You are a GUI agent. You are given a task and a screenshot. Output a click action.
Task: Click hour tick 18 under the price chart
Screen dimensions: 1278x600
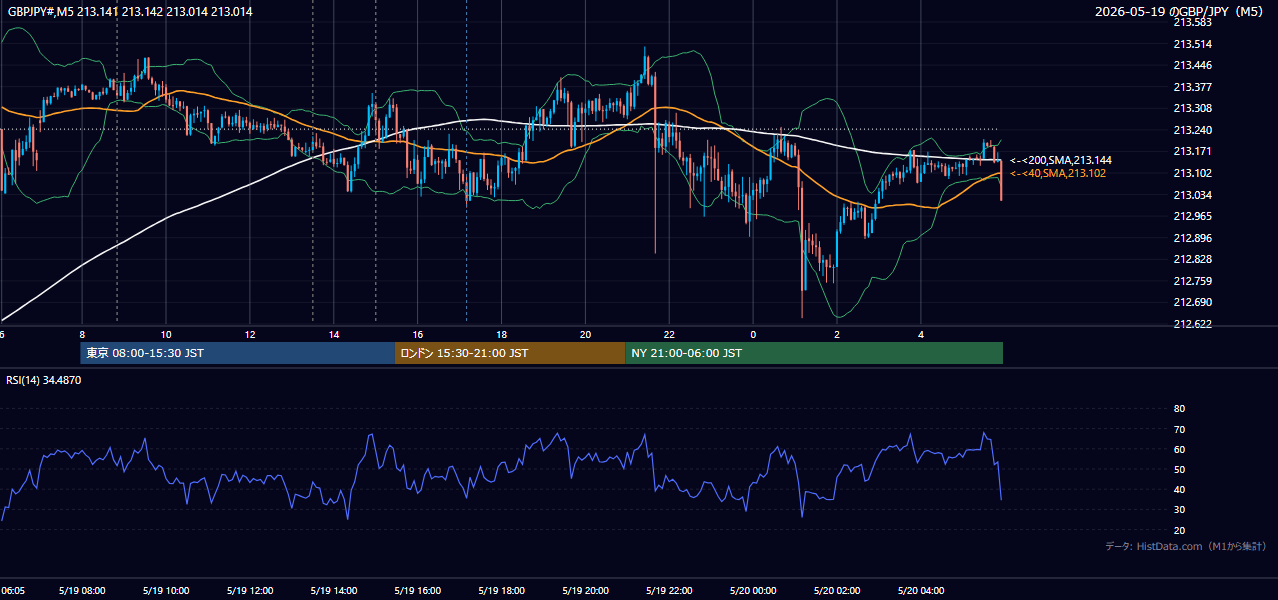tap(502, 335)
